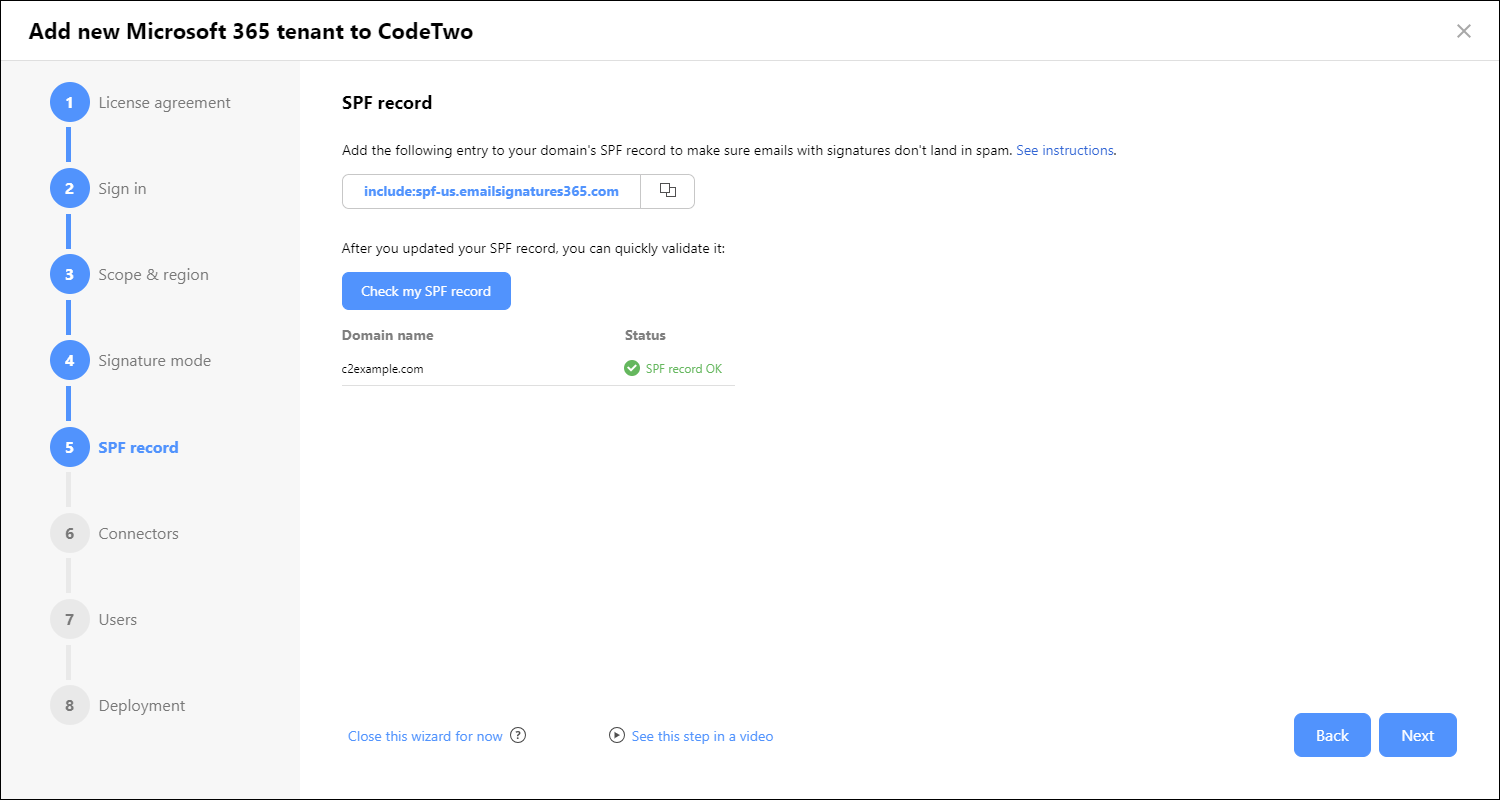Open Connectors step label
Image resolution: width=1500 pixels, height=800 pixels.
pos(138,533)
